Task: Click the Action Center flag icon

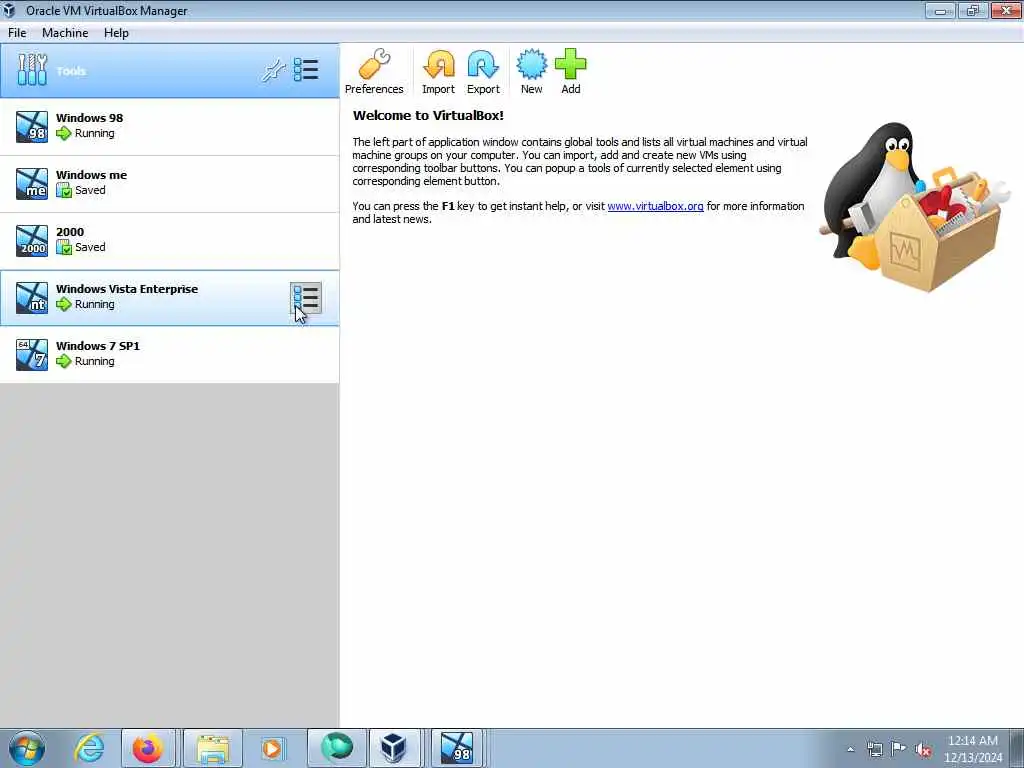Action: [899, 749]
